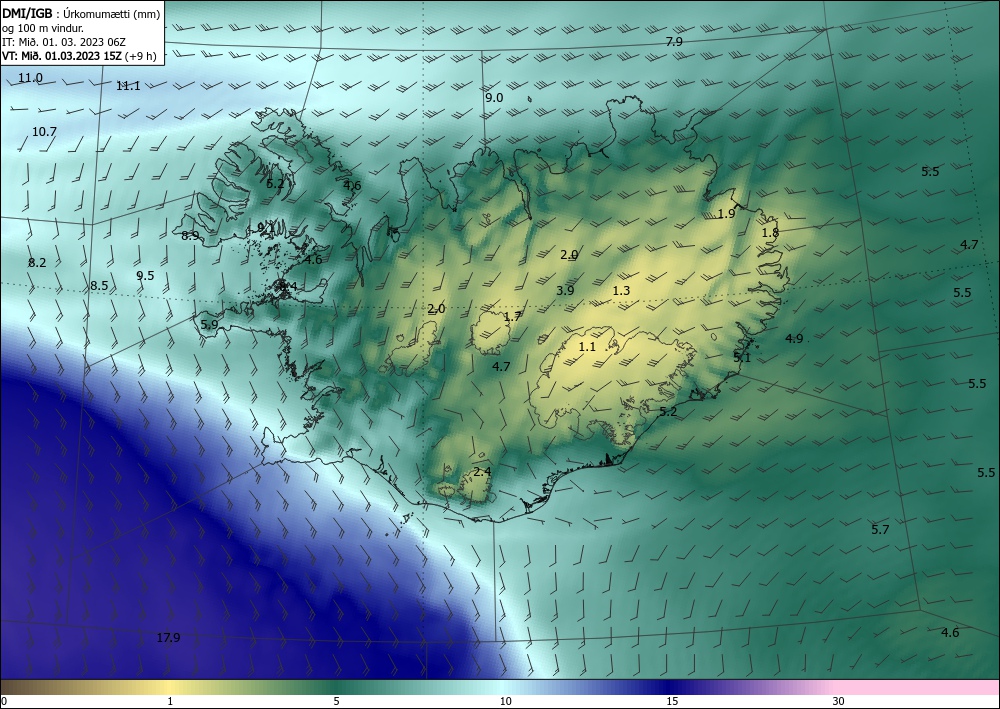The height and width of the screenshot is (709, 1000).
Task: Select the 11.0 value label
Action: [30, 78]
